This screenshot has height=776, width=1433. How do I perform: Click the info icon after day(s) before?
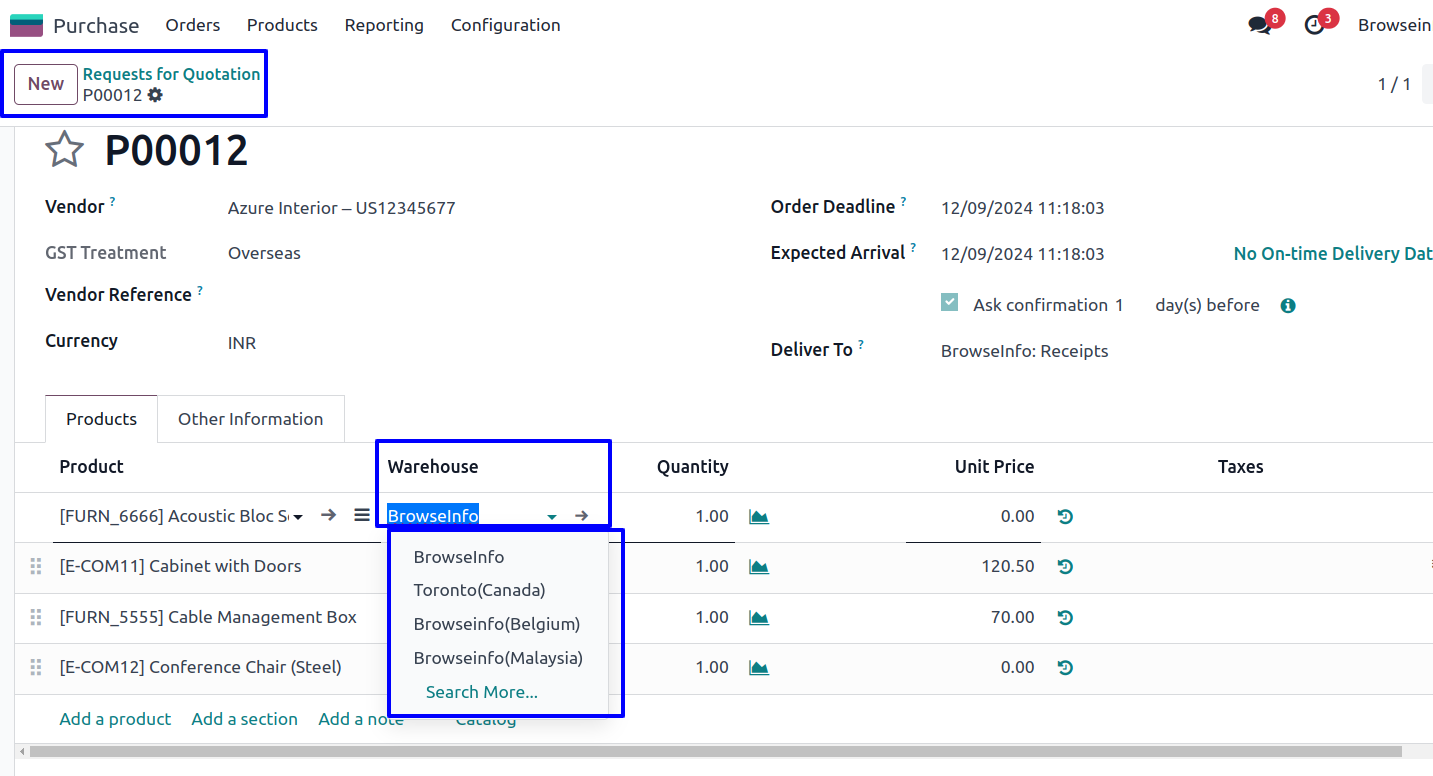tap(1288, 306)
